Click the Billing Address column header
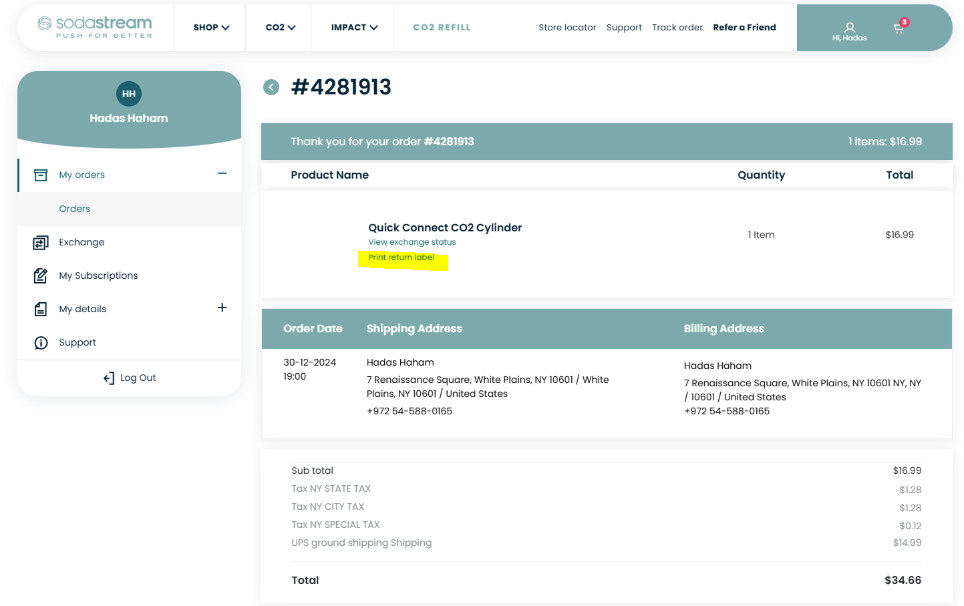This screenshot has height=606, width=964. coord(724,329)
